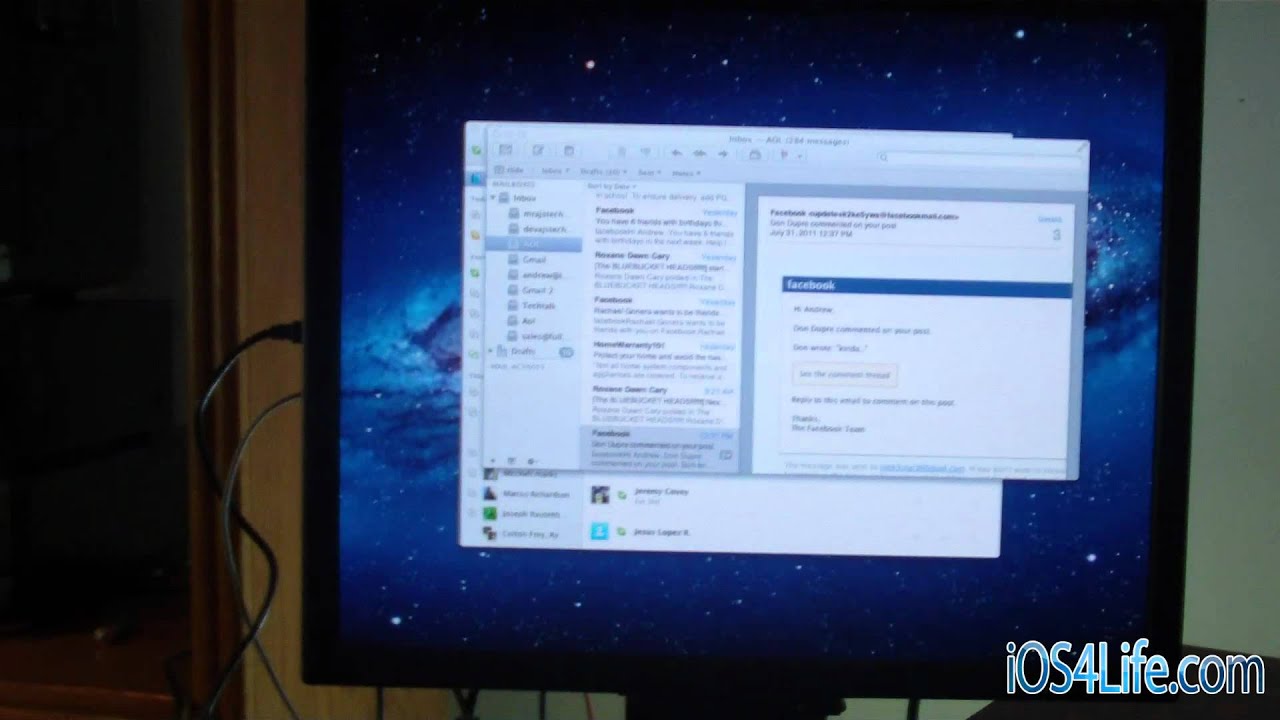This screenshot has width=1280, height=720.
Task: Click the Mail search field
Action: tap(980, 157)
